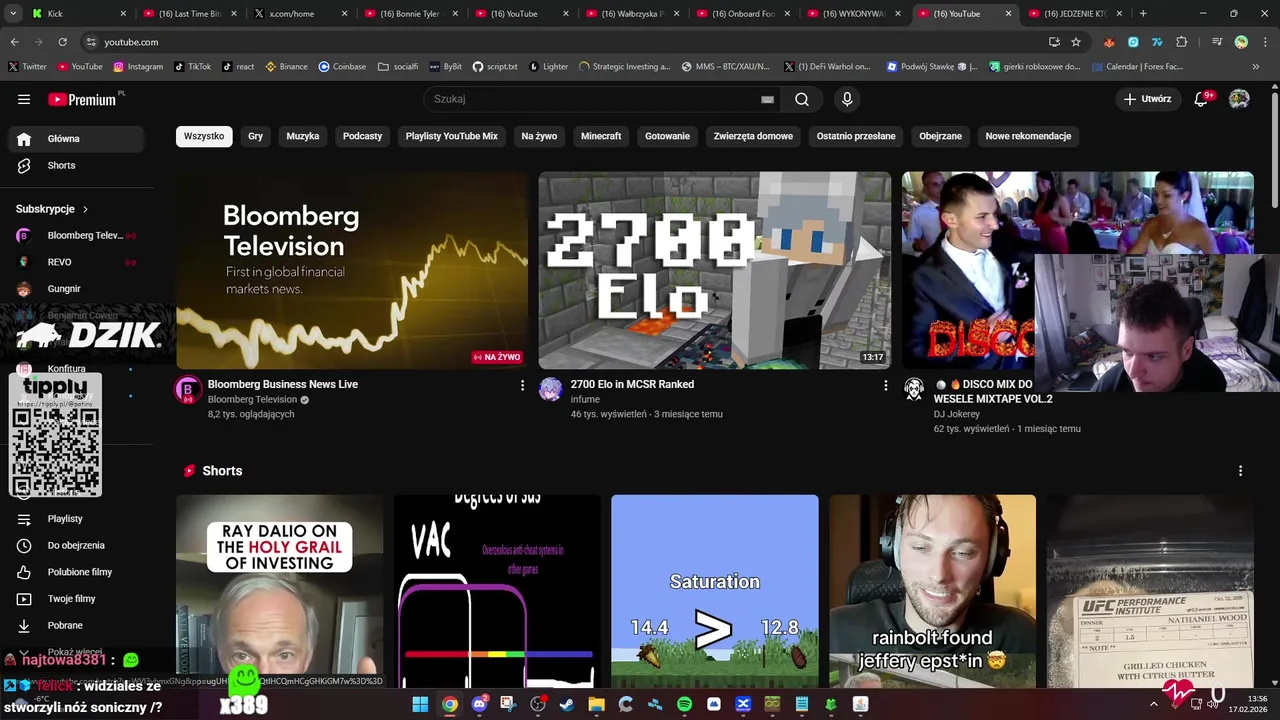Bookmark this page with the star icon
This screenshot has width=1280, height=720.
(x=1076, y=42)
